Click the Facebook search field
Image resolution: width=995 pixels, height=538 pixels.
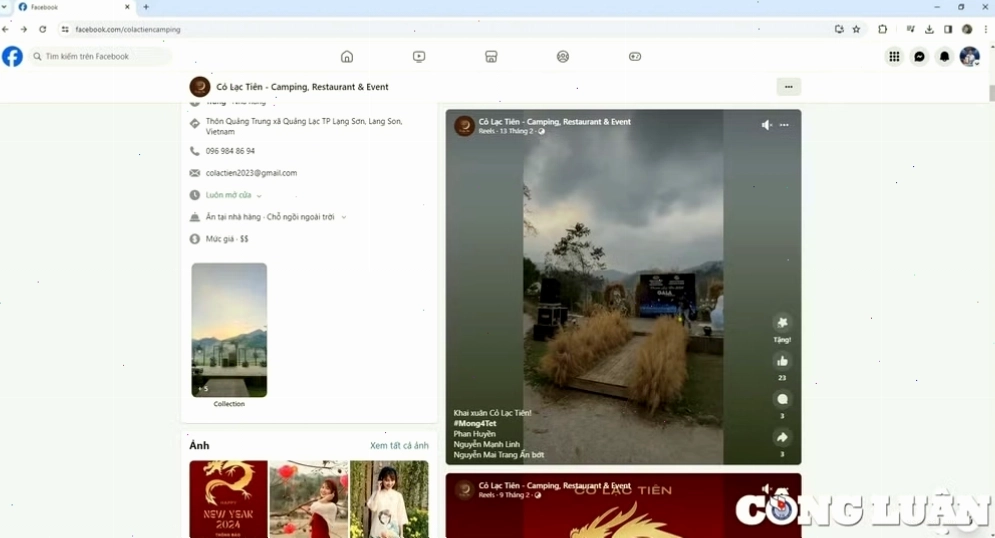tap(100, 56)
